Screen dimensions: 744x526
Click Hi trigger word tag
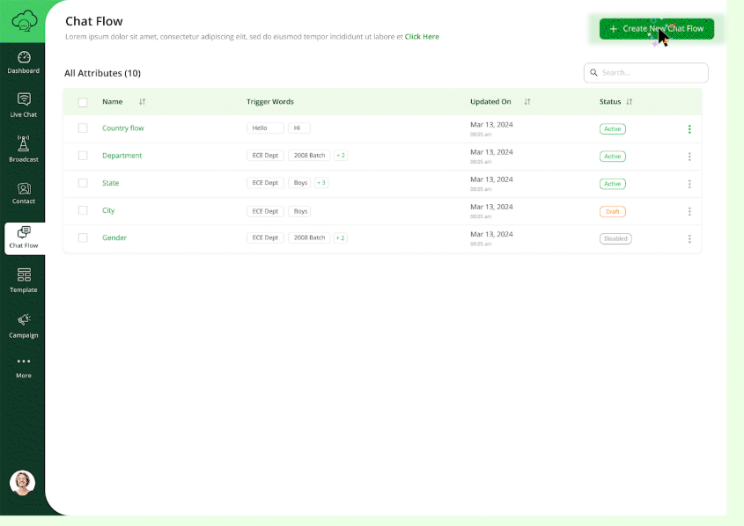(299, 128)
